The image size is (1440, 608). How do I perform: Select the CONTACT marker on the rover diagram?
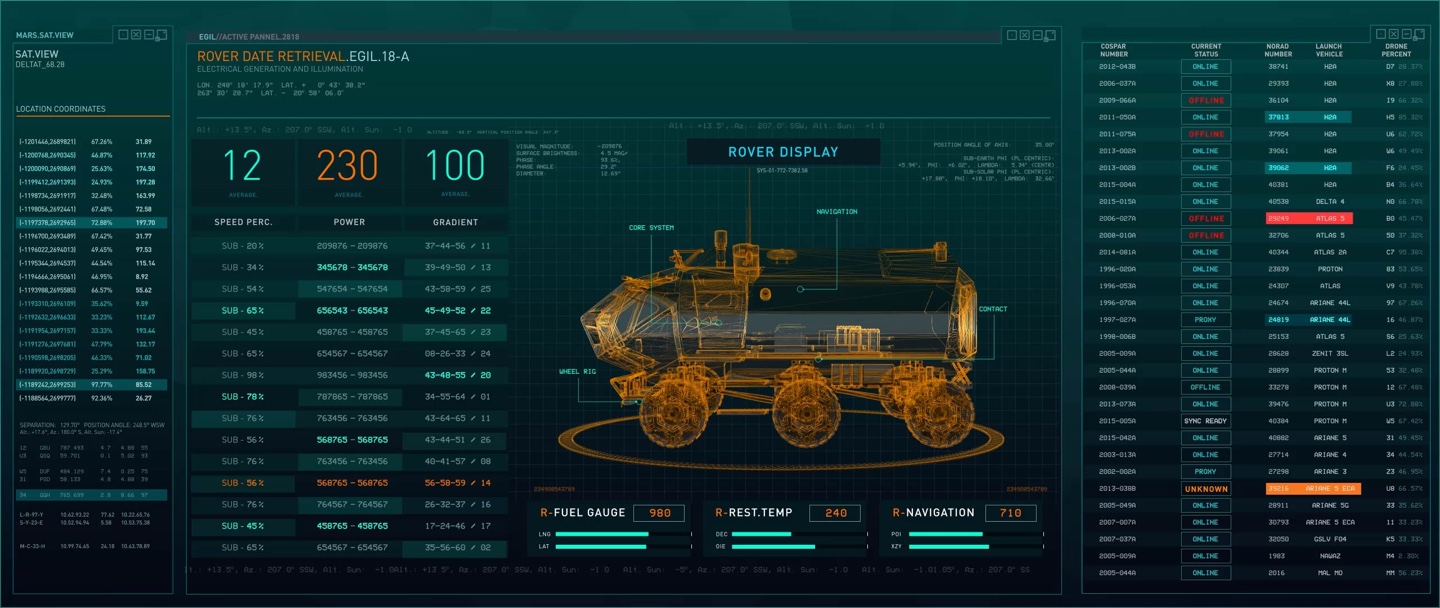(993, 309)
